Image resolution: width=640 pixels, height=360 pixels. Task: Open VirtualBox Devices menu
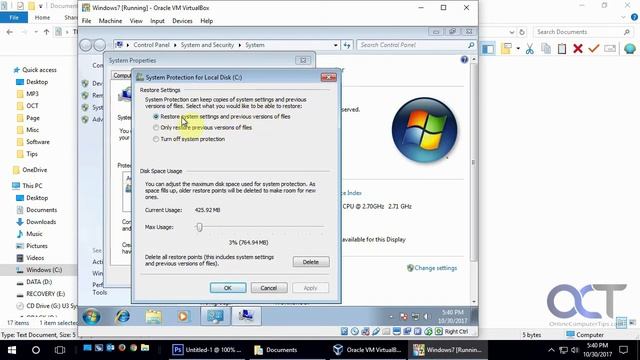click(182, 21)
